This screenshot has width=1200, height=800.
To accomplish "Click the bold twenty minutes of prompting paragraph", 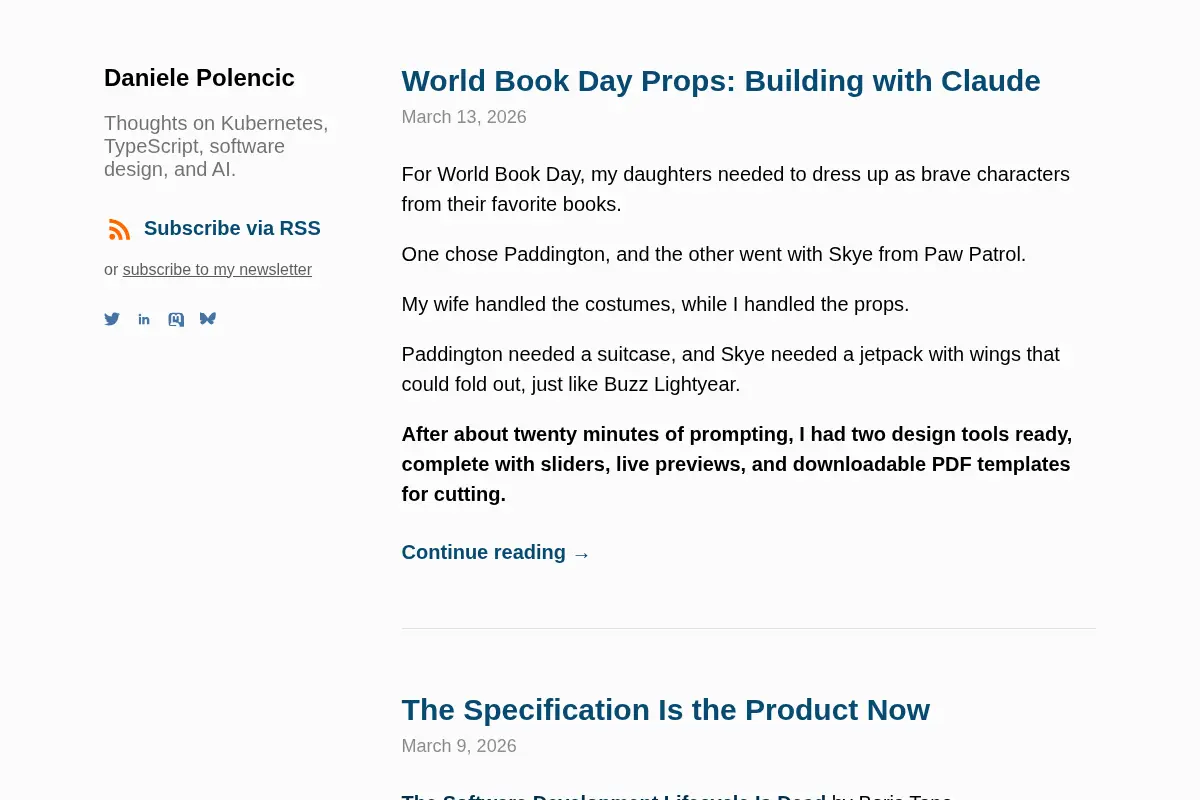I will [x=737, y=464].
